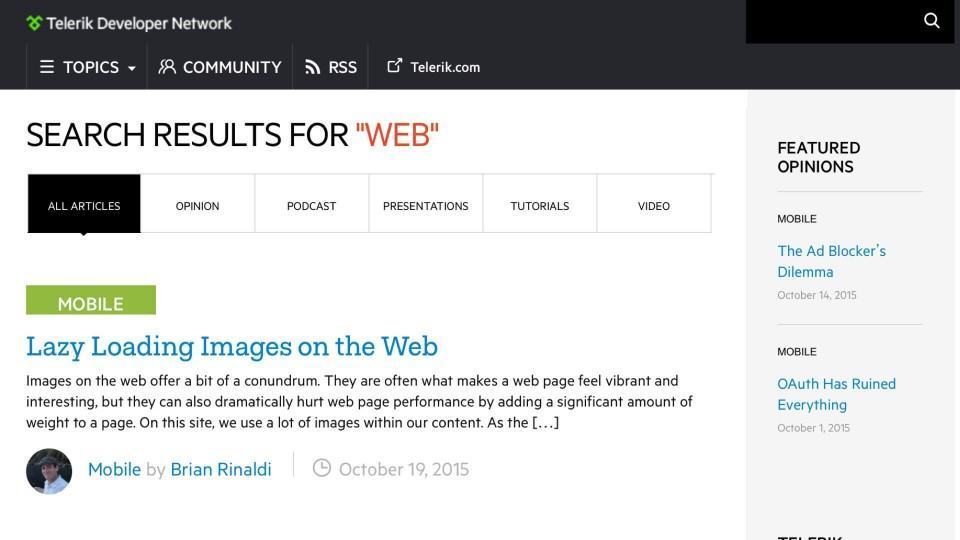
Task: Show the Tutorials tab results
Action: coord(539,206)
